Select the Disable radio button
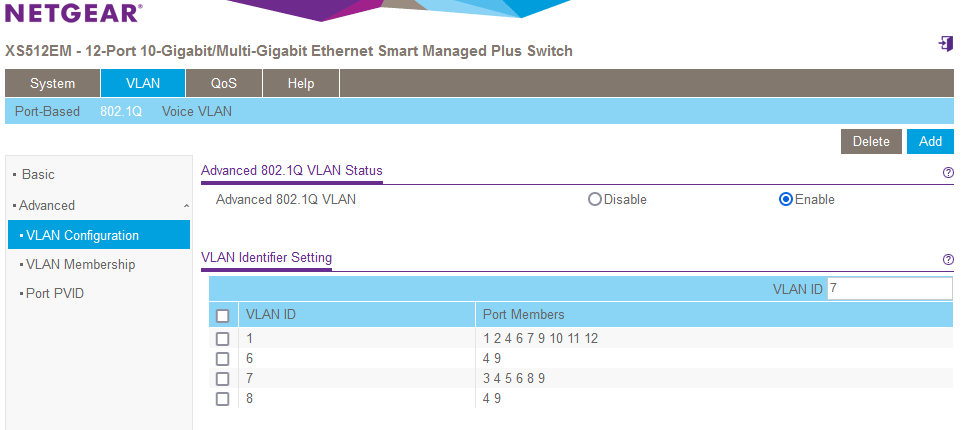 (595, 199)
